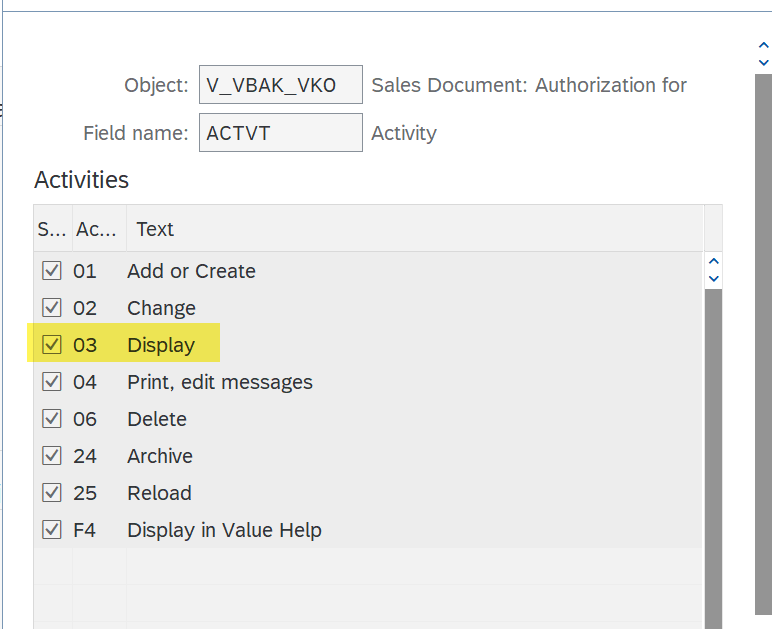Click the Text column header
Screen dimensions: 772x629
(155, 229)
